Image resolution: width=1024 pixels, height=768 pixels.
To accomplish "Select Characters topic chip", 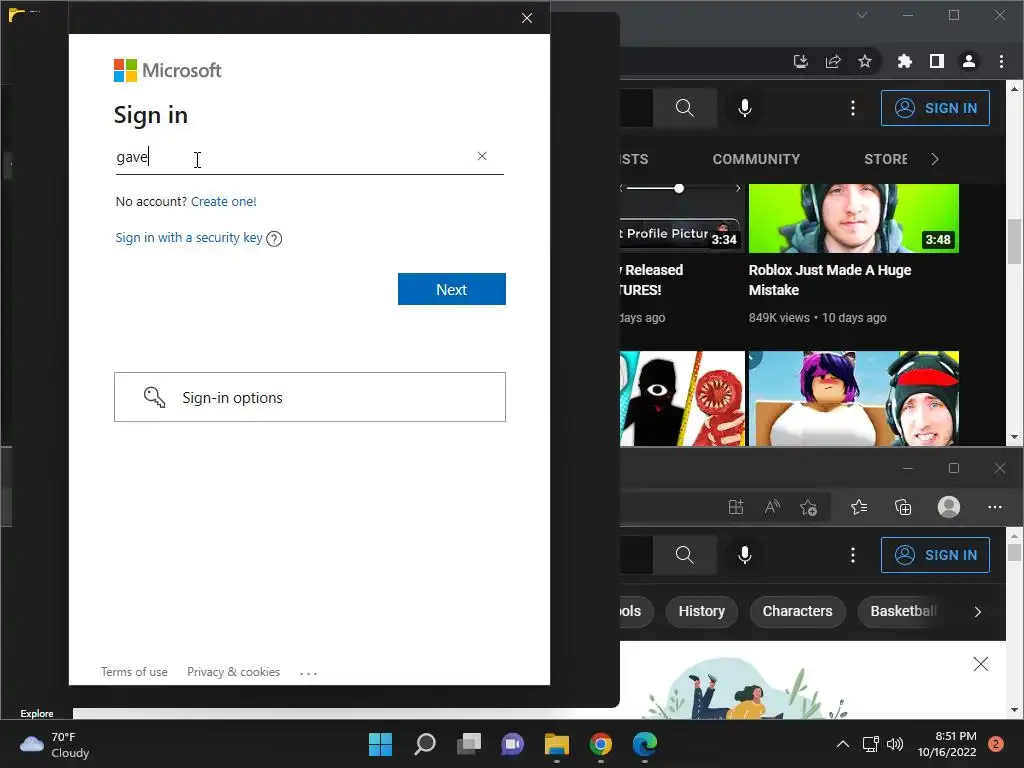I will [797, 611].
